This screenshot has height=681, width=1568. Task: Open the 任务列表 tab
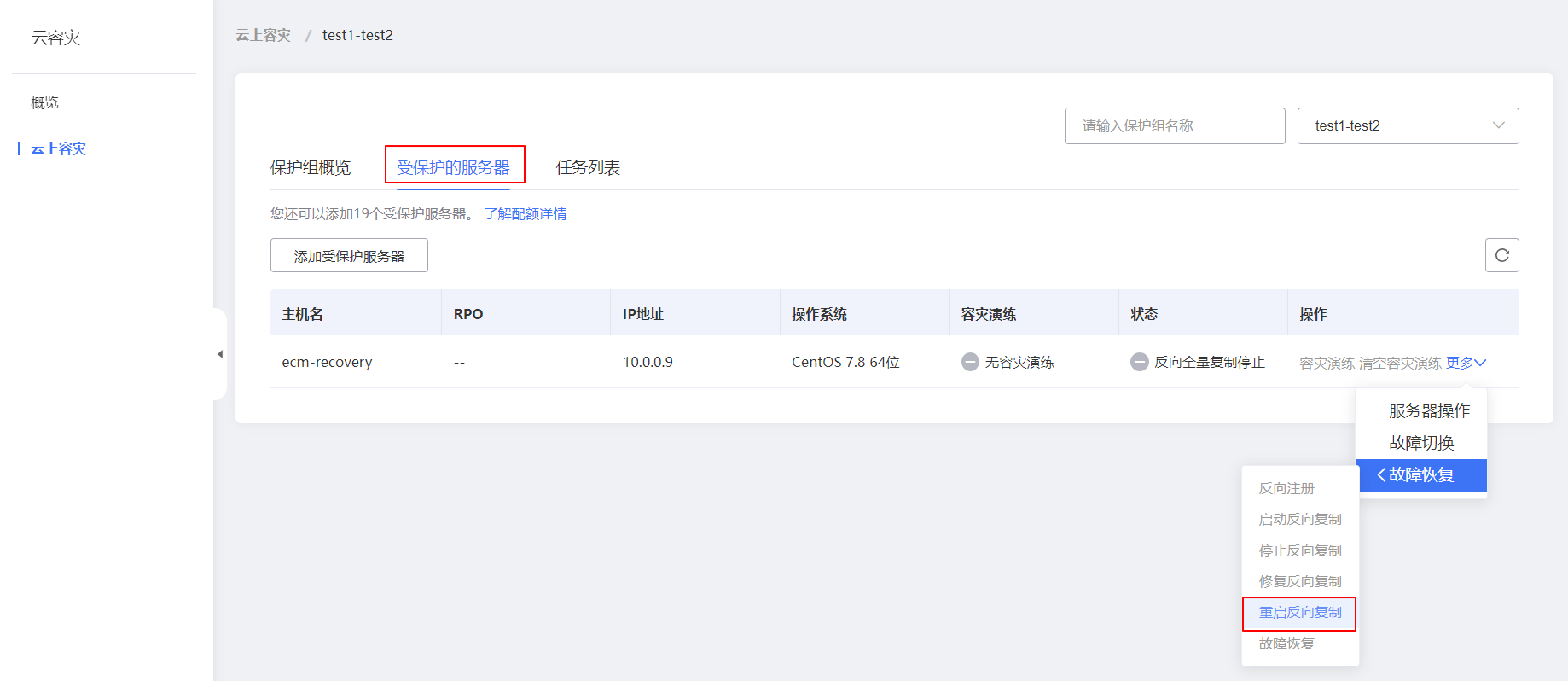(x=588, y=167)
